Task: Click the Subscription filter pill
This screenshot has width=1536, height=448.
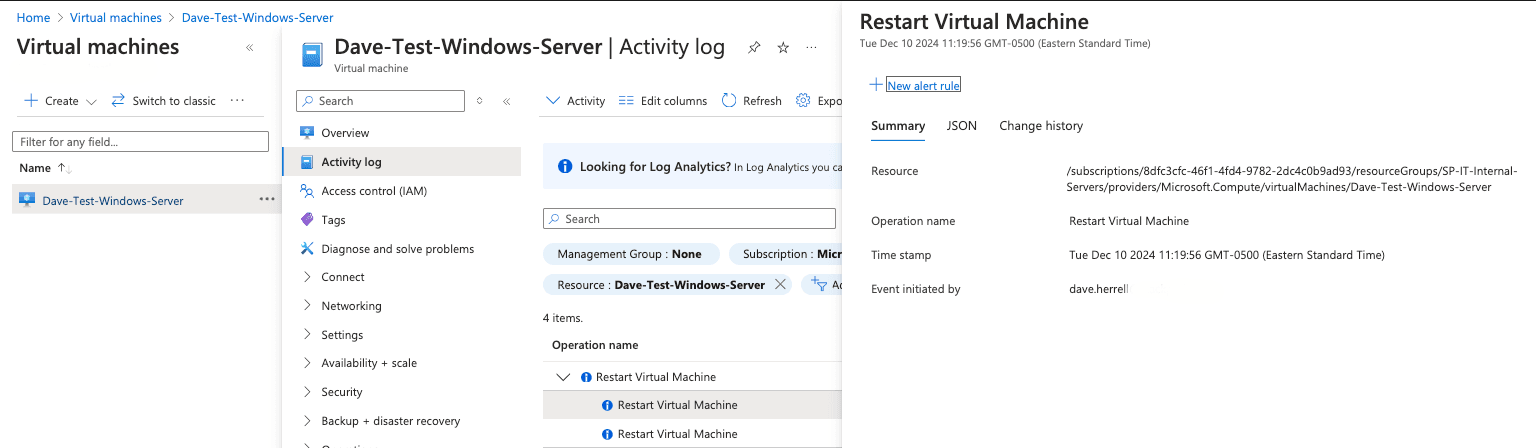Action: click(x=785, y=254)
